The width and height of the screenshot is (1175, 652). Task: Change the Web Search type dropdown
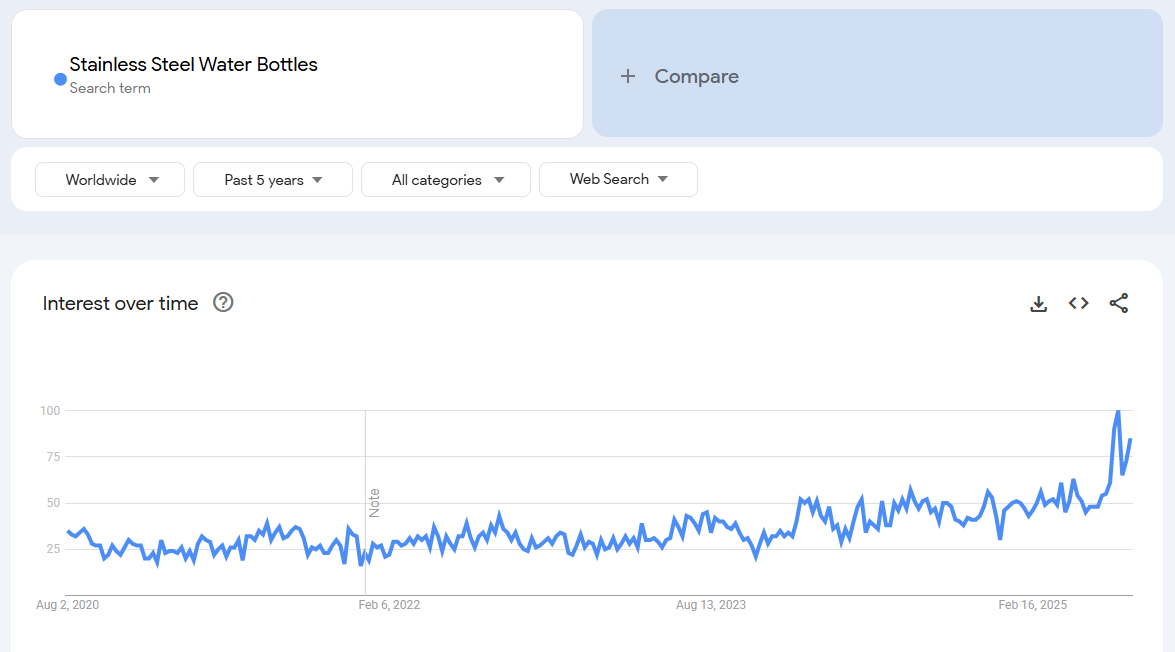coord(618,179)
